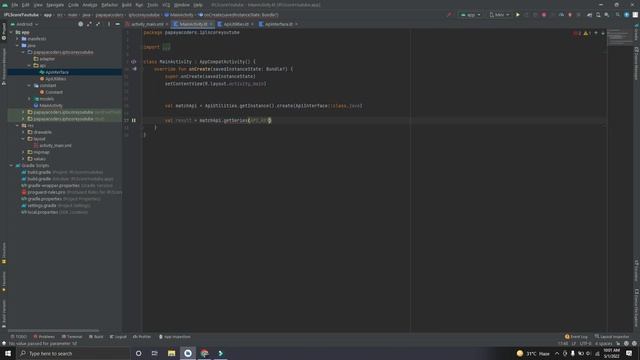
Task: Open notification center icon in system tray
Action: 629,353
